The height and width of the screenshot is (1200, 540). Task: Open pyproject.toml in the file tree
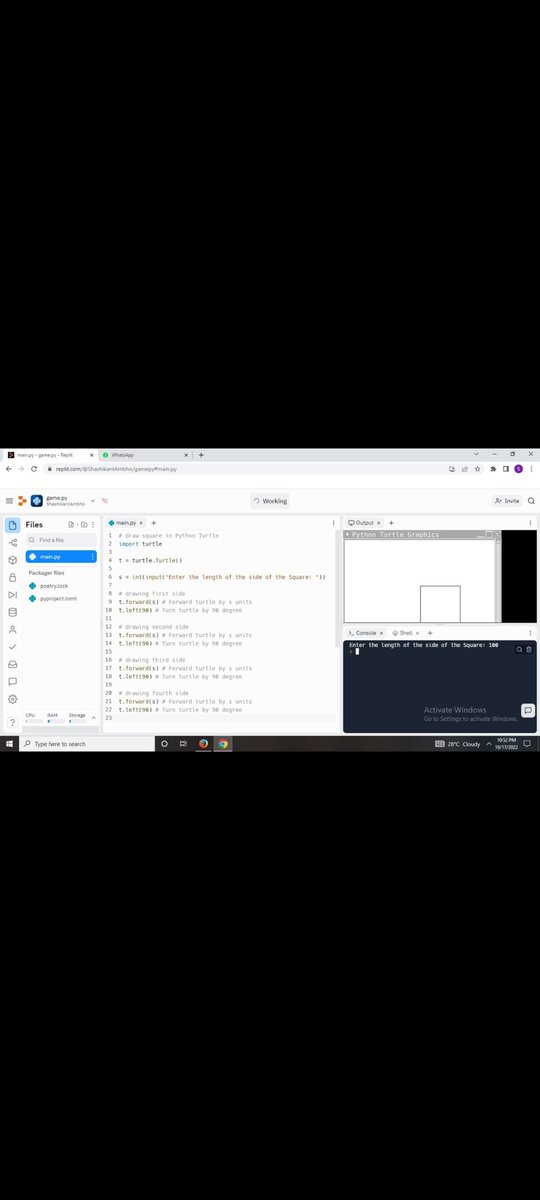(x=58, y=598)
